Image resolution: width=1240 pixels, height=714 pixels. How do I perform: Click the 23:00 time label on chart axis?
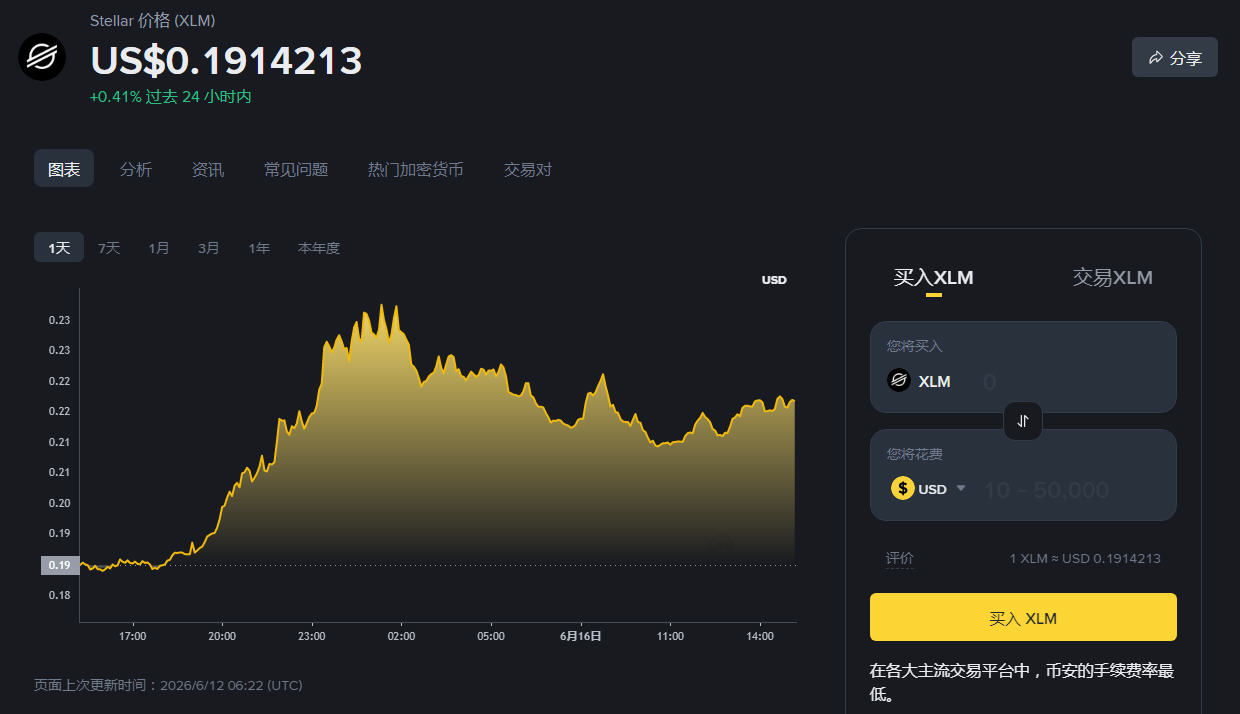311,636
